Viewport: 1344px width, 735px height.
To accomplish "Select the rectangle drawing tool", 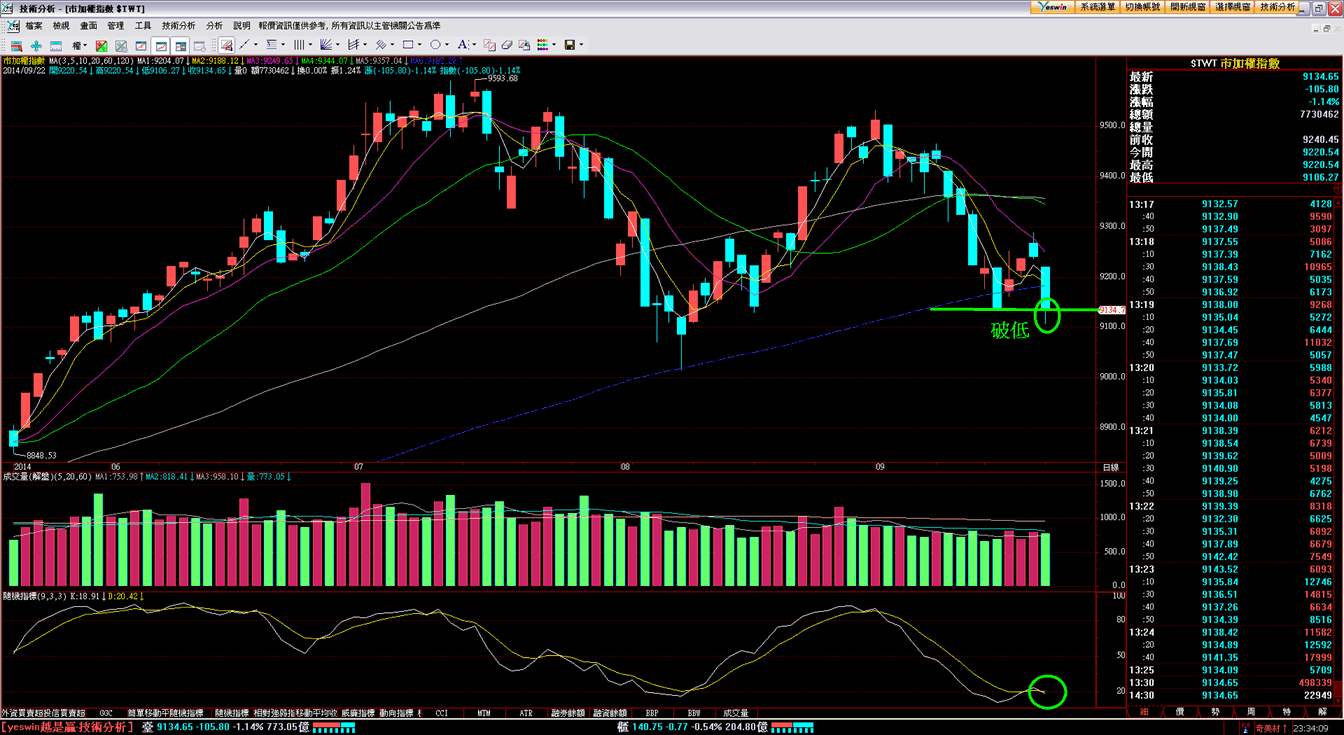I will pos(408,45).
